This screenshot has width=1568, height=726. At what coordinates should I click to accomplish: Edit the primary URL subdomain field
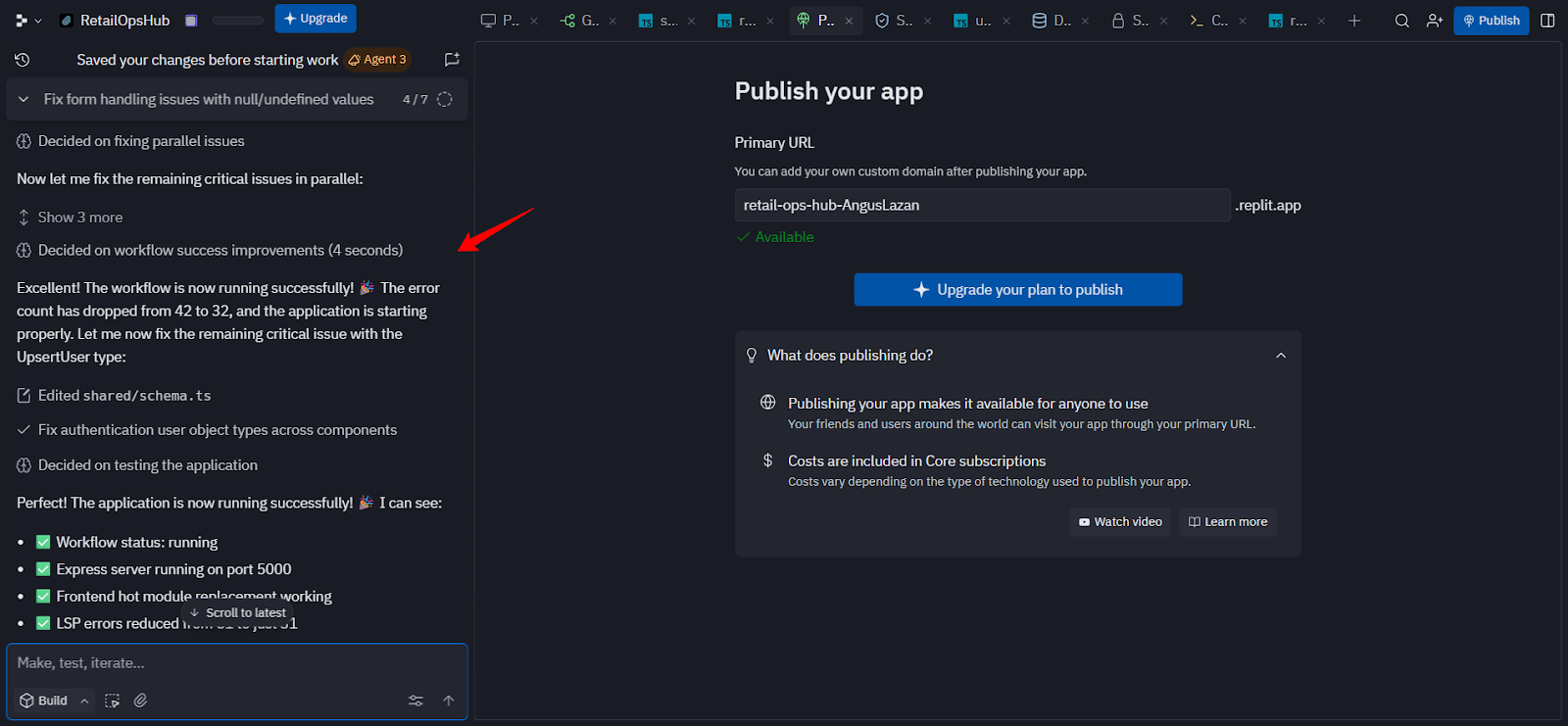[x=982, y=205]
